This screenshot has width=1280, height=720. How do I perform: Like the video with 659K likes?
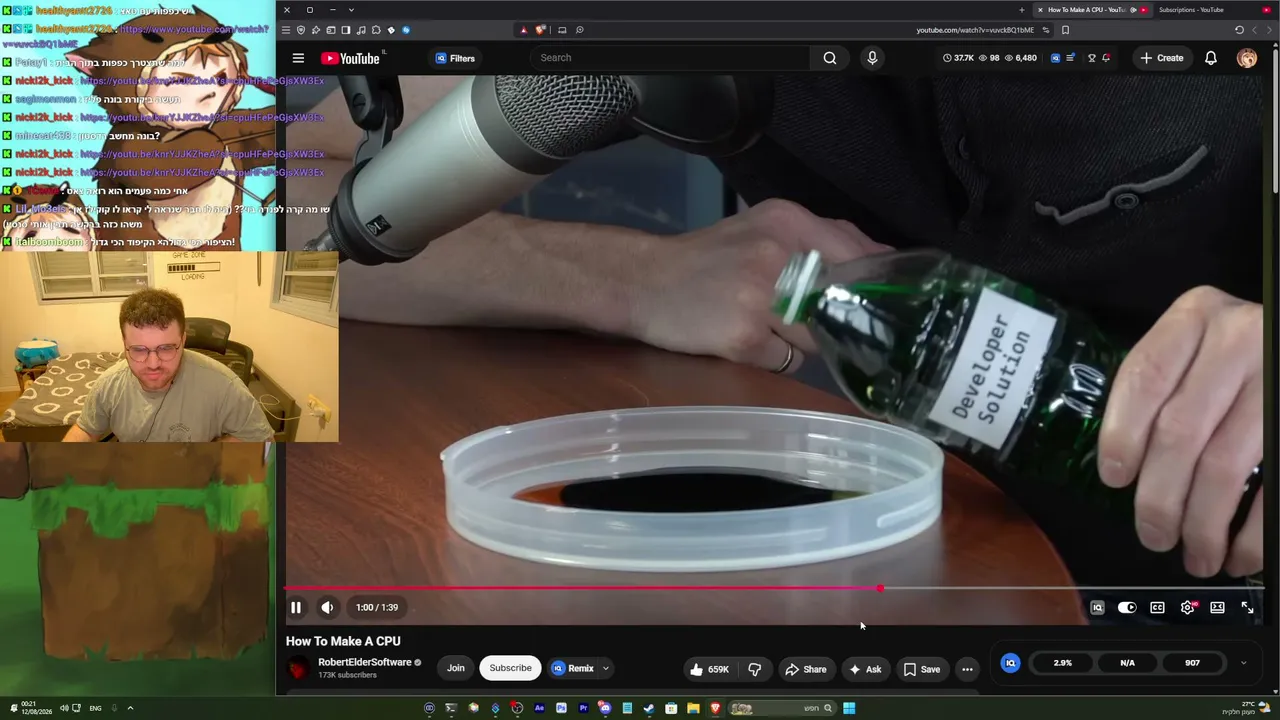pos(709,669)
